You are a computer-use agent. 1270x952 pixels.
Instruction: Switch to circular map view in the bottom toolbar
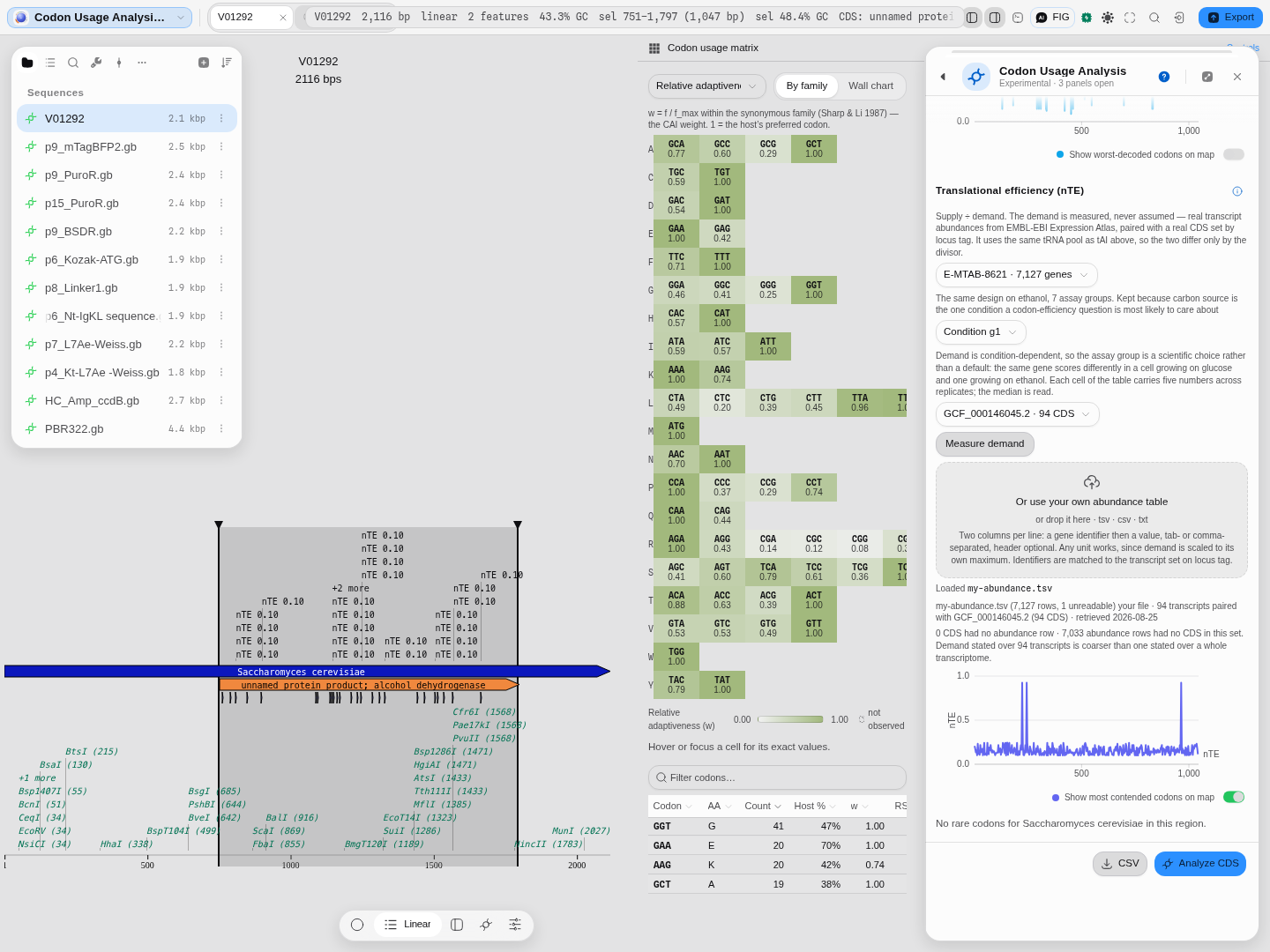click(x=357, y=925)
